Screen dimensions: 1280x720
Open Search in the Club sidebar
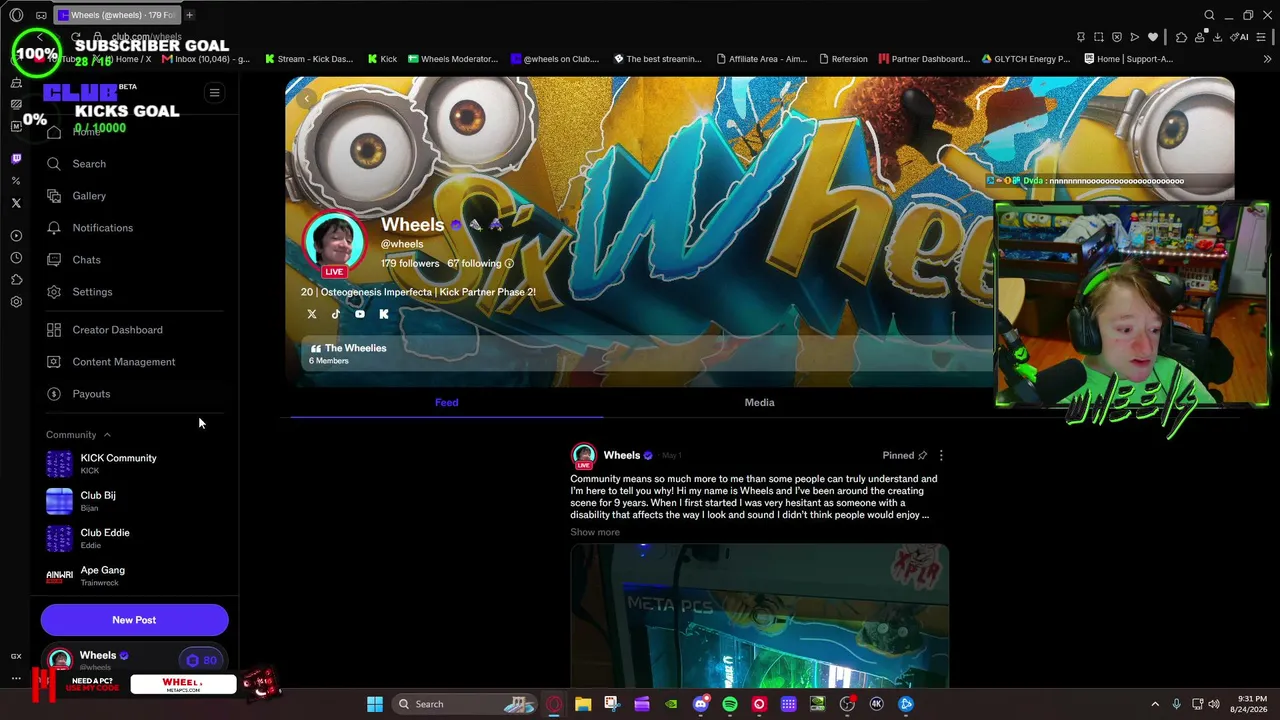point(89,164)
